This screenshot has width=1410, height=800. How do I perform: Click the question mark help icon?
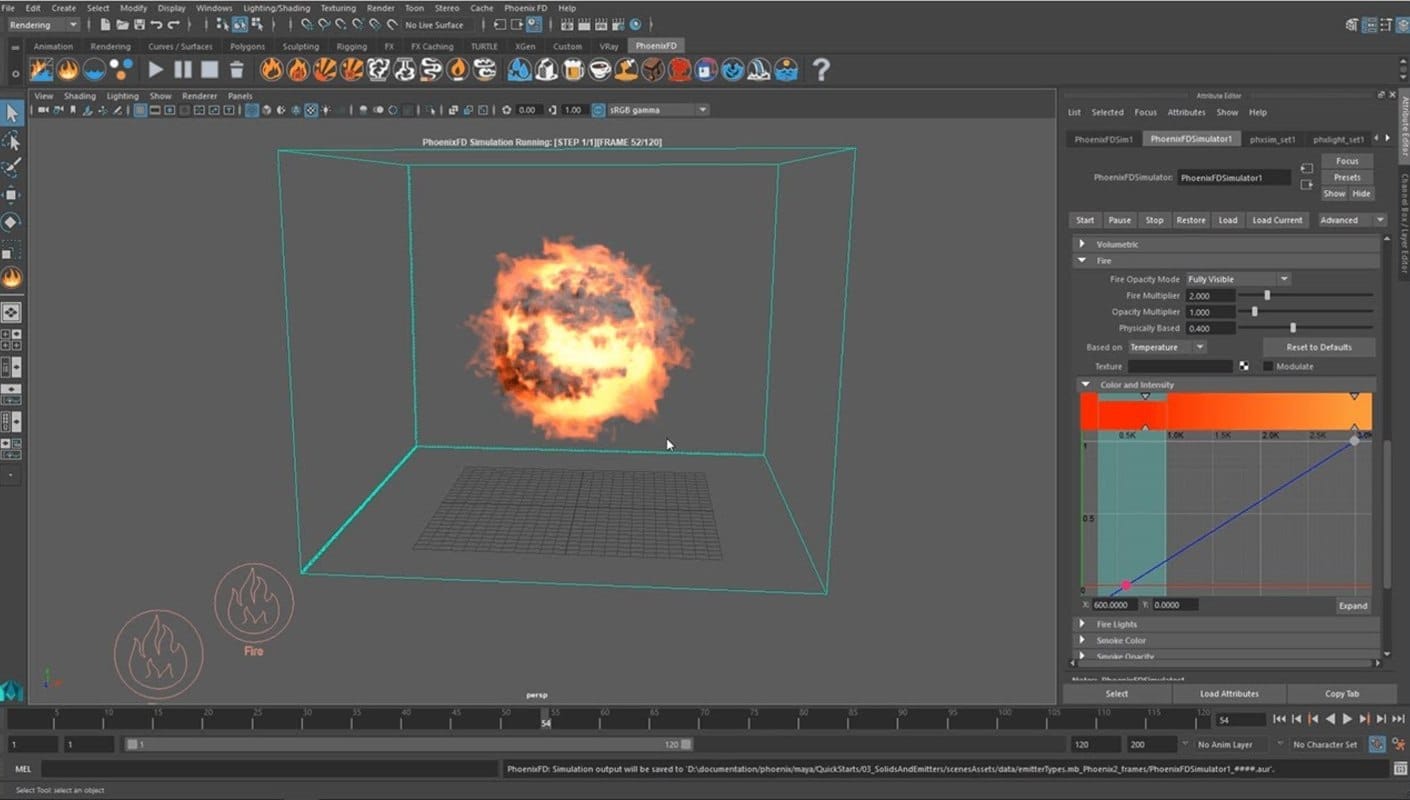coord(821,69)
